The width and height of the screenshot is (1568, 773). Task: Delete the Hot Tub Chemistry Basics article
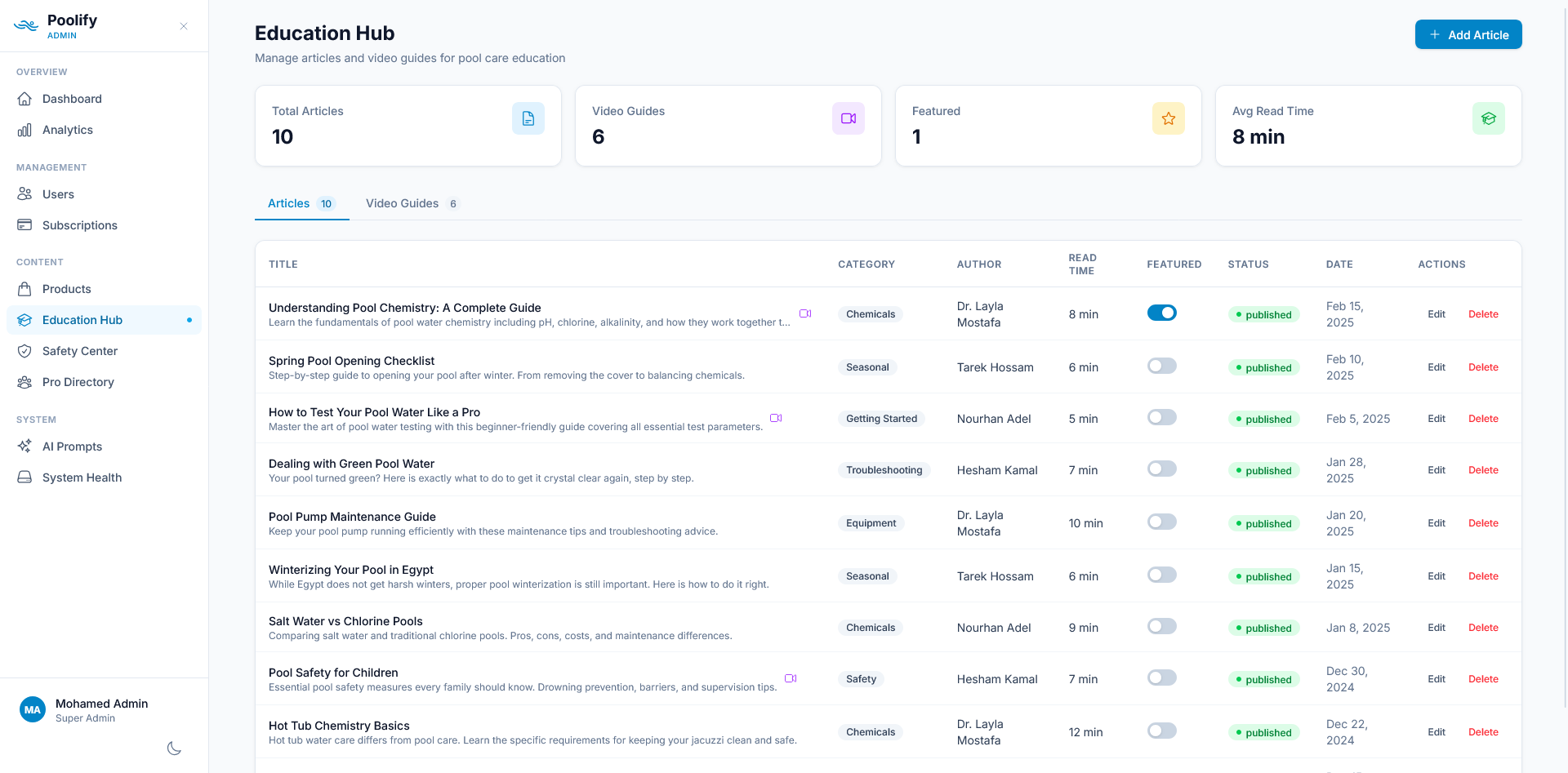(1483, 732)
